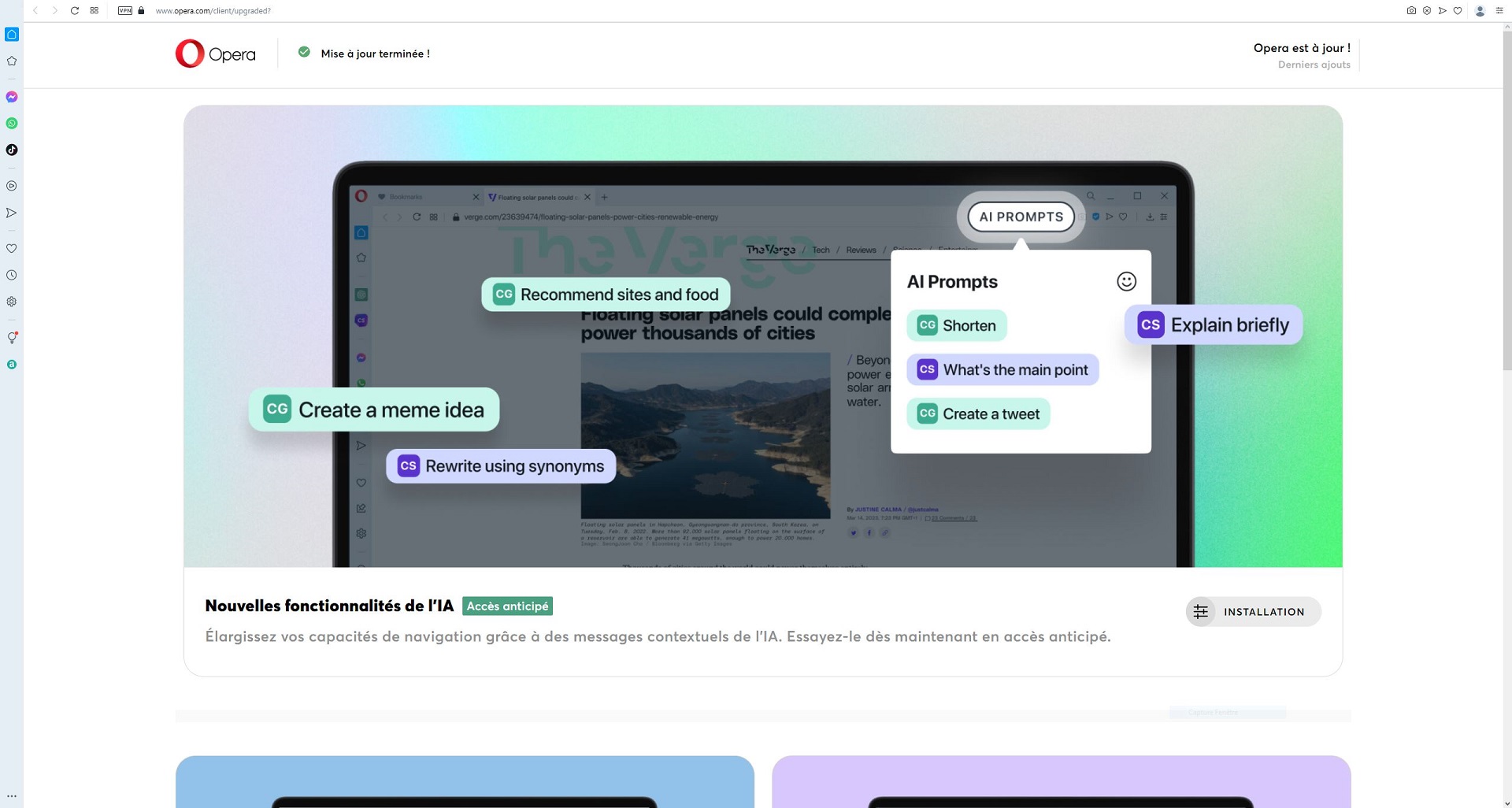This screenshot has width=1512, height=808.
Task: Add page to bookmarks with toolbar heart
Action: (x=1458, y=10)
